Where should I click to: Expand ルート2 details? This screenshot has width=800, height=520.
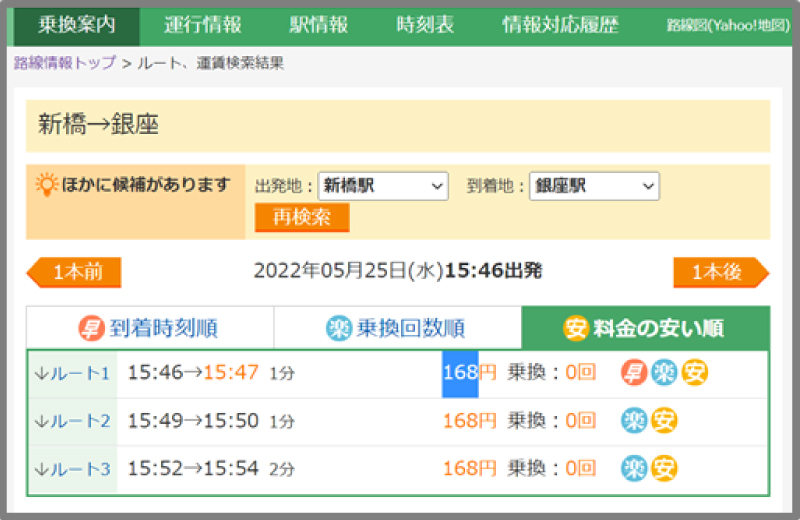coord(71,421)
